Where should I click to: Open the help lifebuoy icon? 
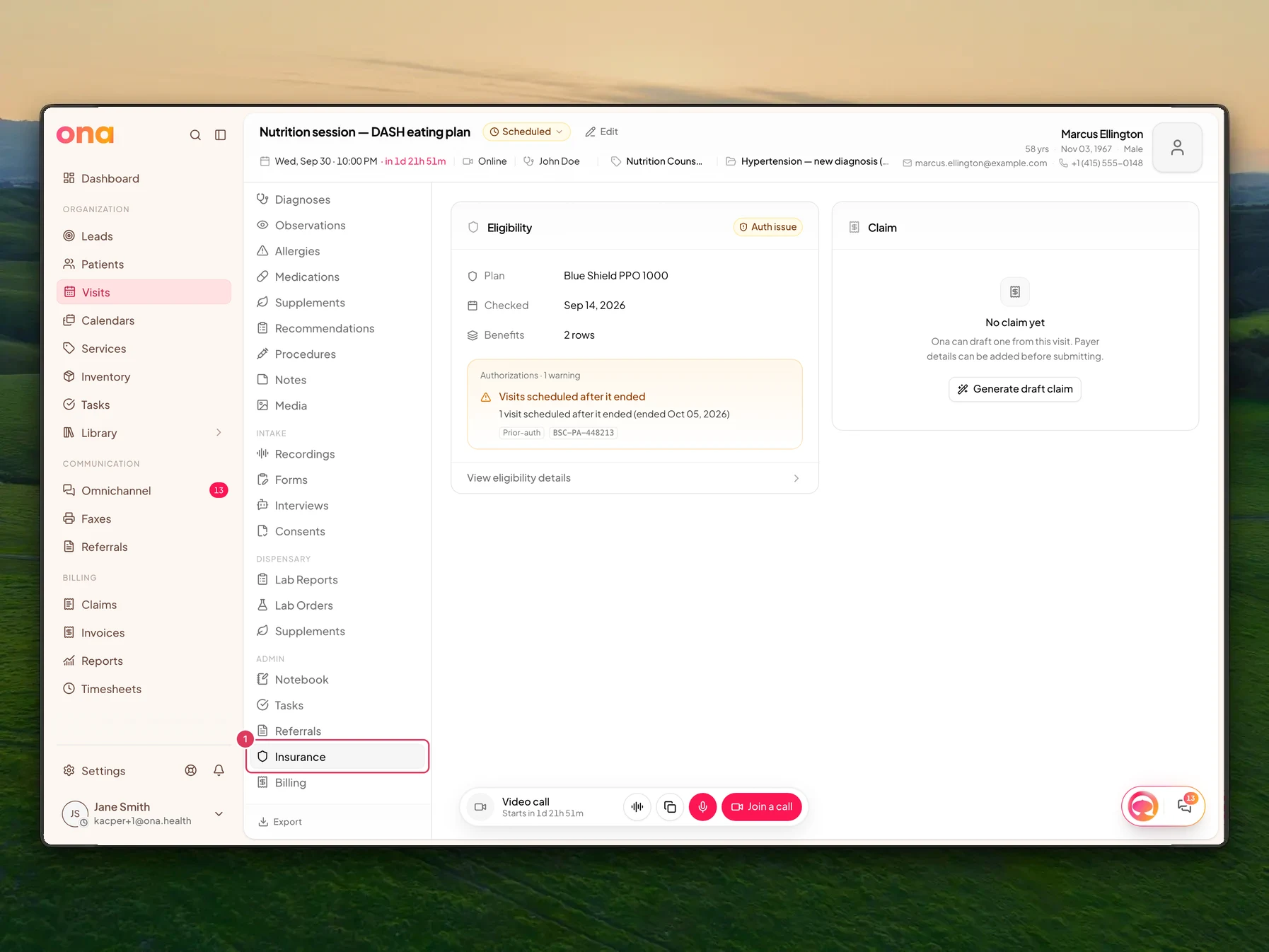click(x=191, y=771)
